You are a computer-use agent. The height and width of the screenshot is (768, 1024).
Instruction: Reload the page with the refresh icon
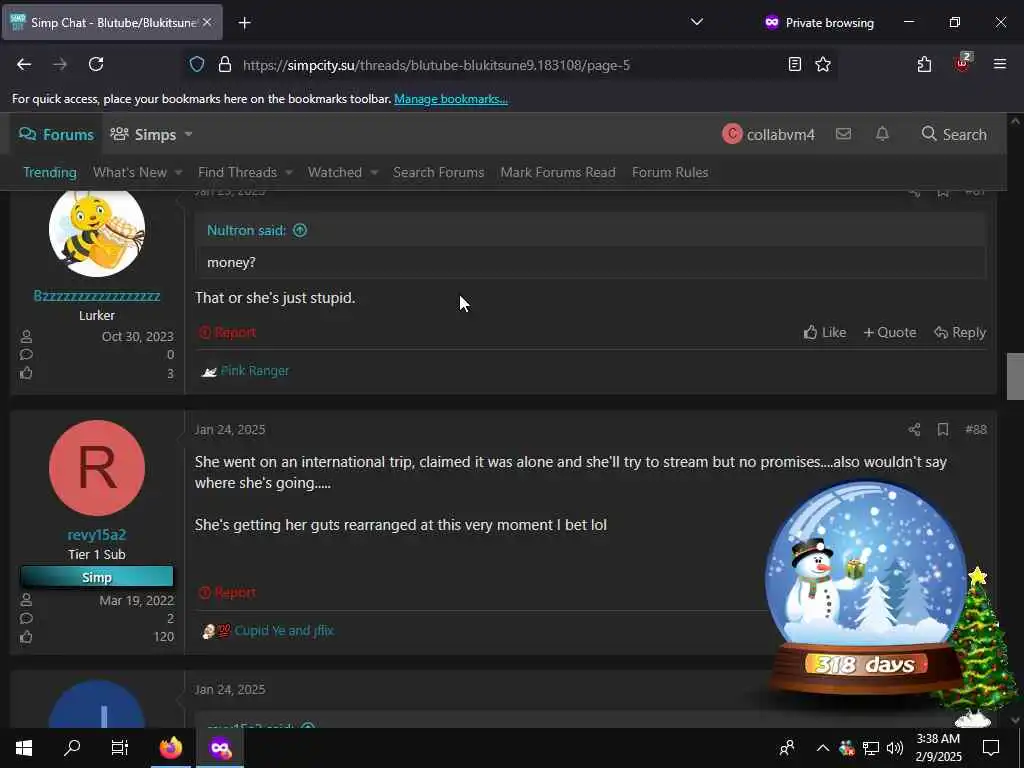pos(96,64)
